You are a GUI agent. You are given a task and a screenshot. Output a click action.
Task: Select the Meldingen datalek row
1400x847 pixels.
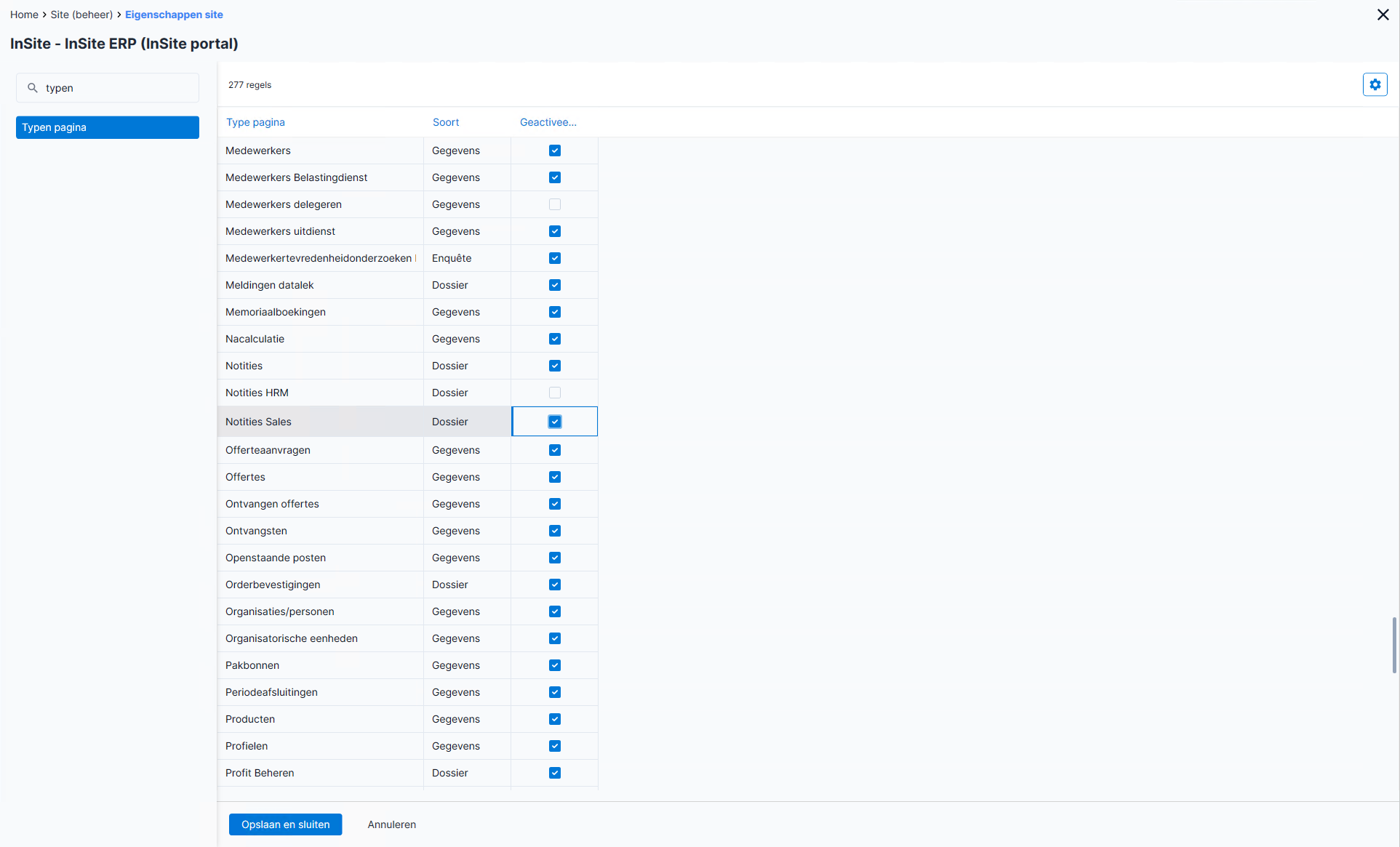408,285
